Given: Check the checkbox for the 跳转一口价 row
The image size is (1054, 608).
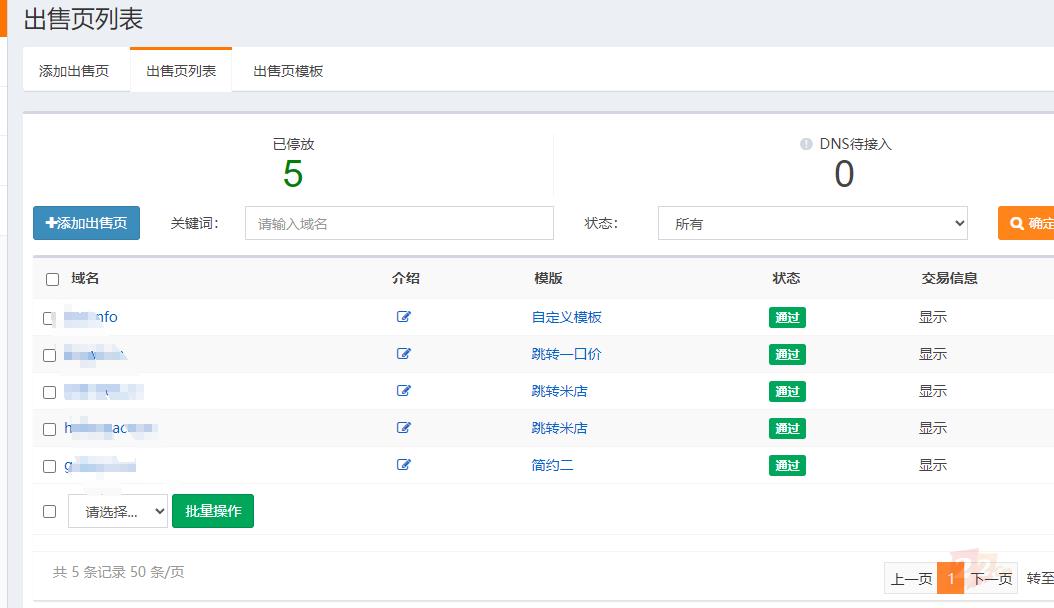Looking at the screenshot, I should [49, 356].
